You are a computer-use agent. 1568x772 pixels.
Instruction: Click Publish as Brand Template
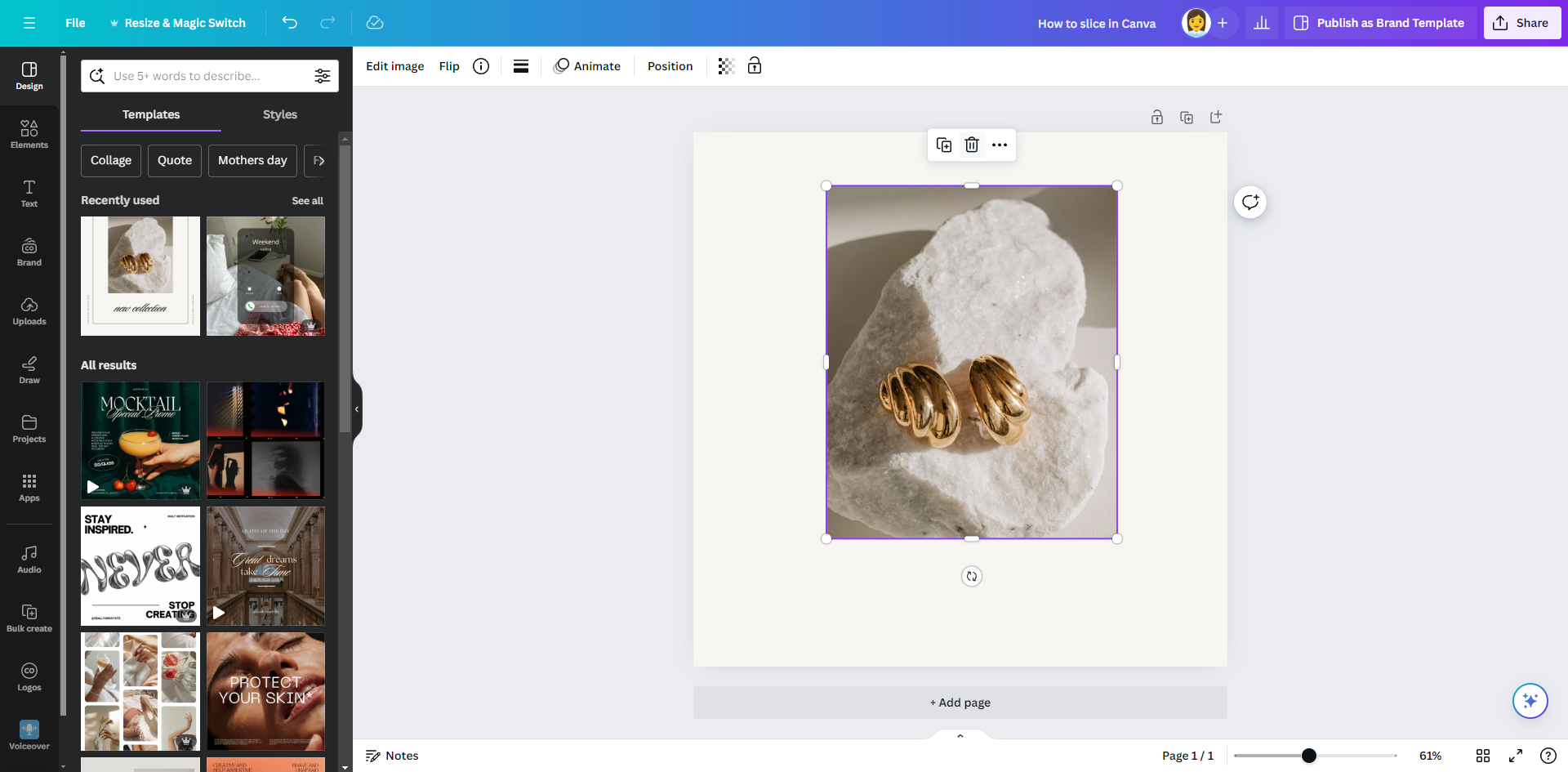(1380, 23)
